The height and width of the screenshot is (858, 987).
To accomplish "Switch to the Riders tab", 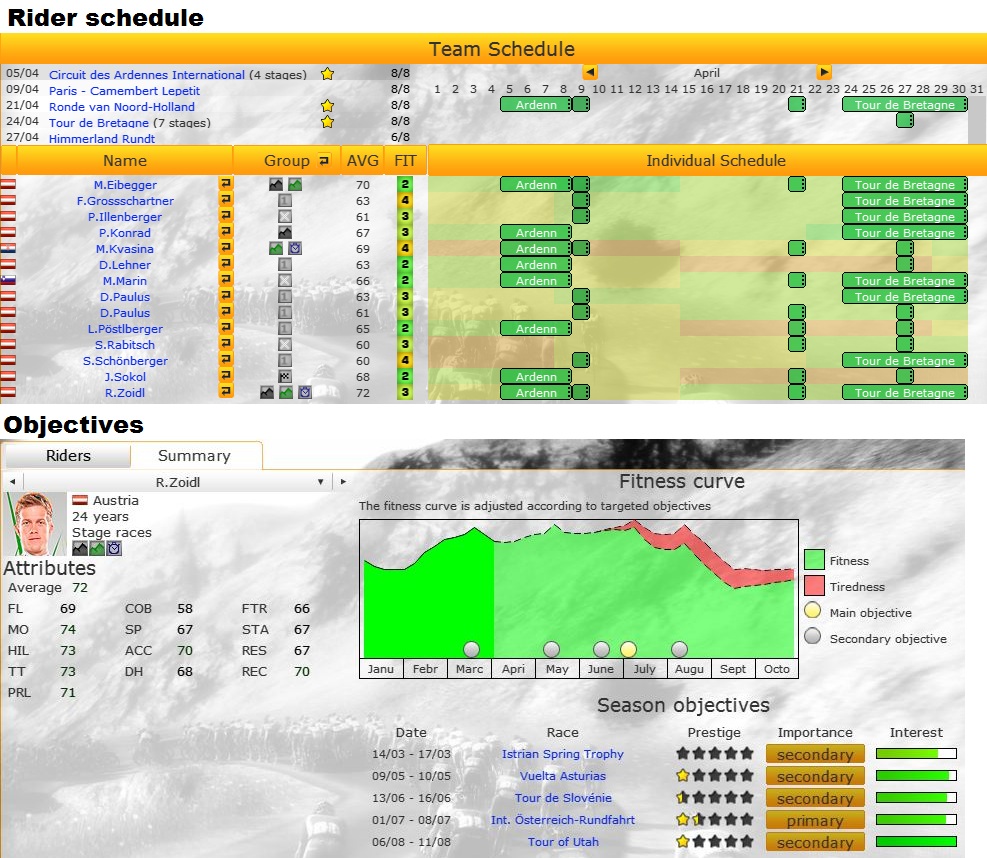I will point(68,456).
